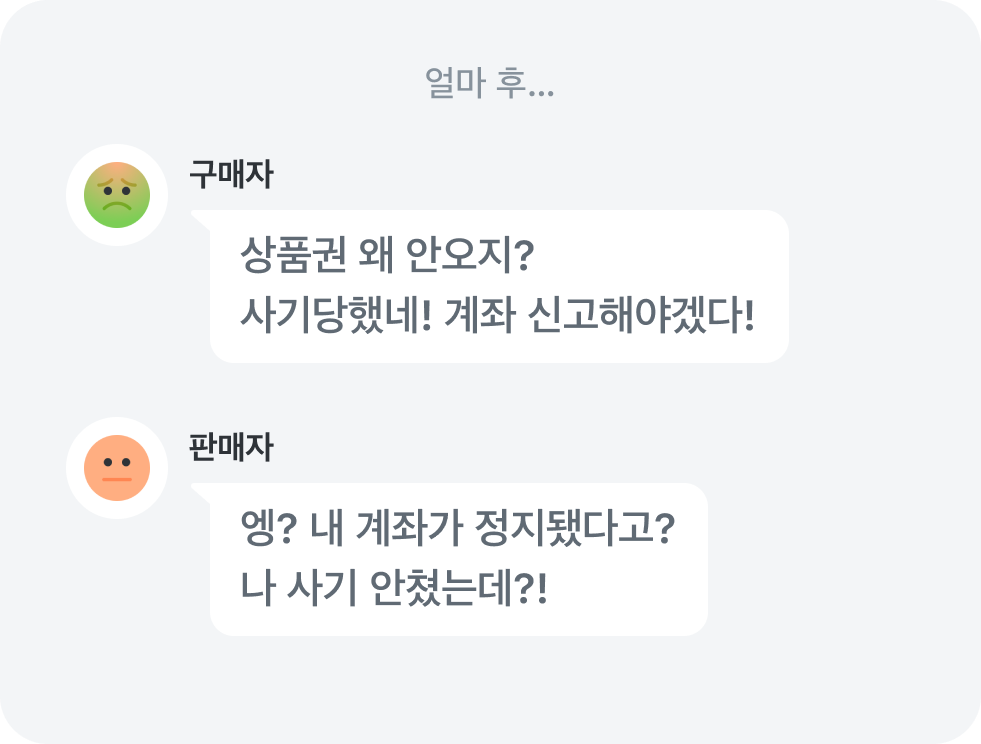Click the line 나 사기 안쳤는데?!

click(394, 587)
